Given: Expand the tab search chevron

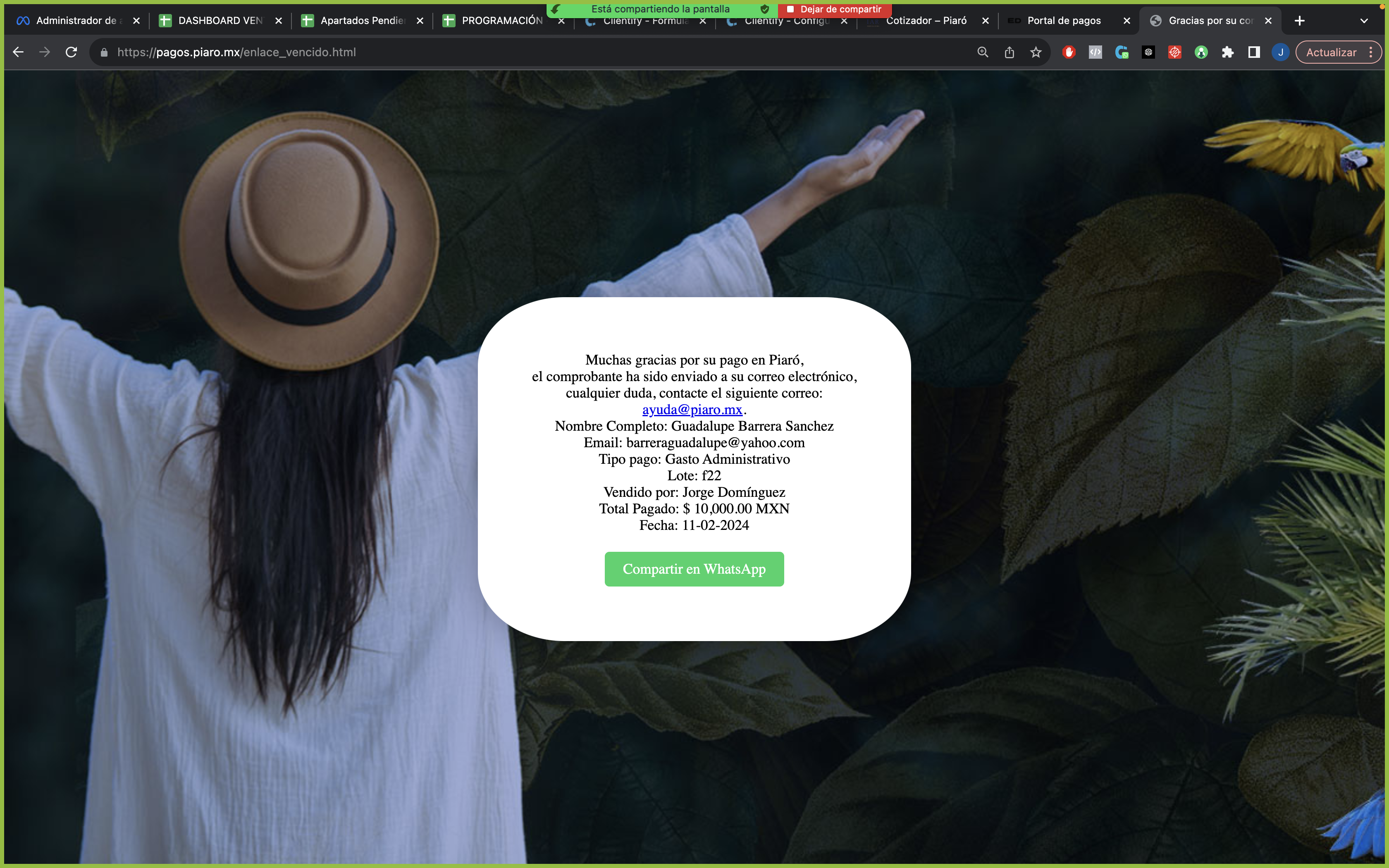Looking at the screenshot, I should (x=1364, y=21).
